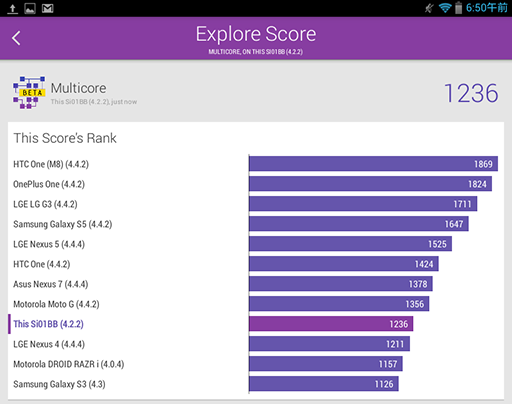512x404 pixels.
Task: Tap the Multicore BETA benchmark icon
Action: [29, 93]
